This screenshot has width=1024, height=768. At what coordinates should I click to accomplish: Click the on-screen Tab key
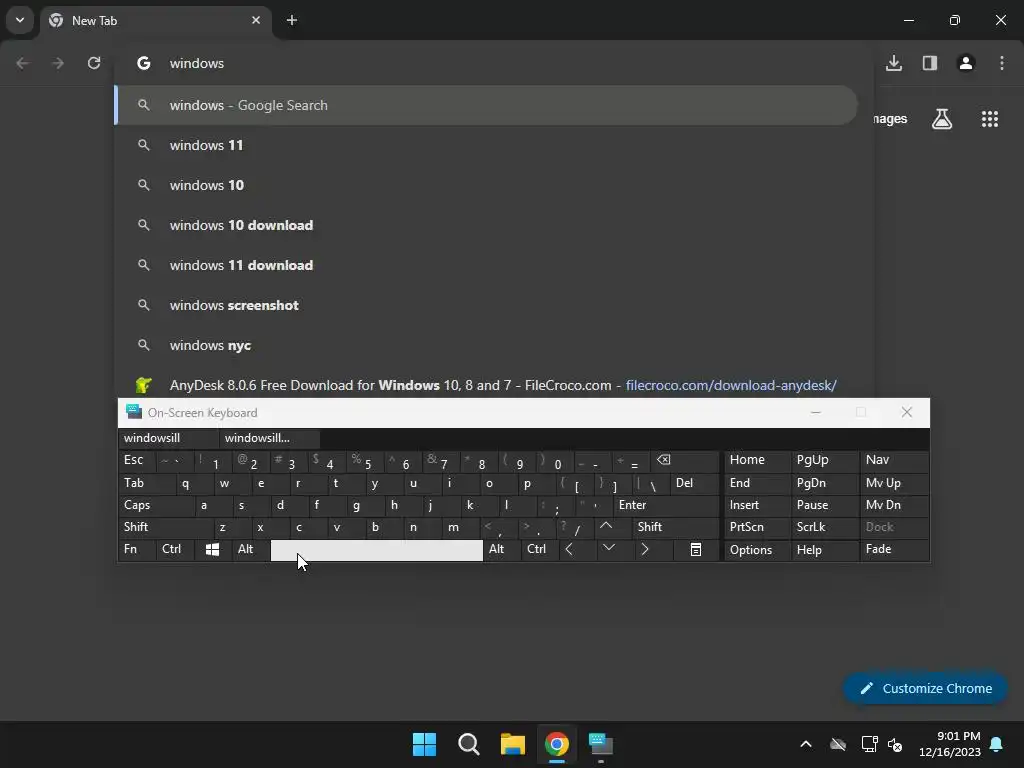point(147,483)
